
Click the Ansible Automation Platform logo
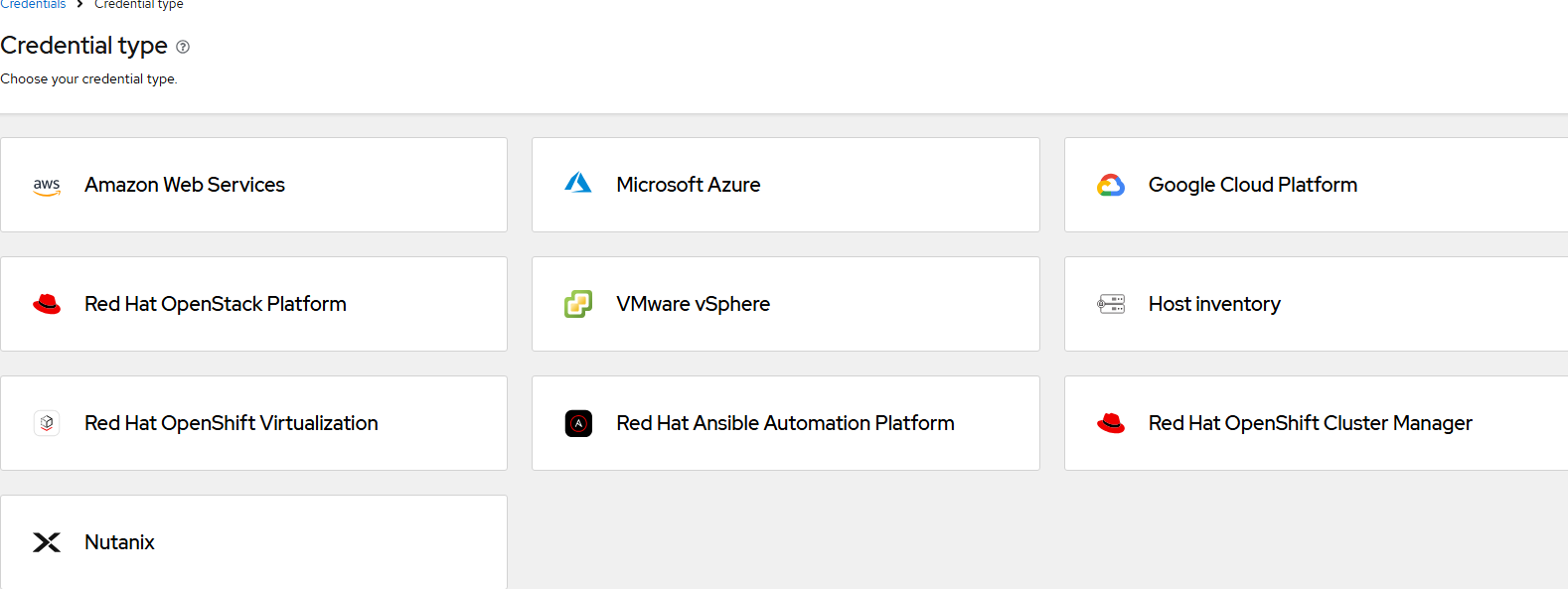pos(578,423)
